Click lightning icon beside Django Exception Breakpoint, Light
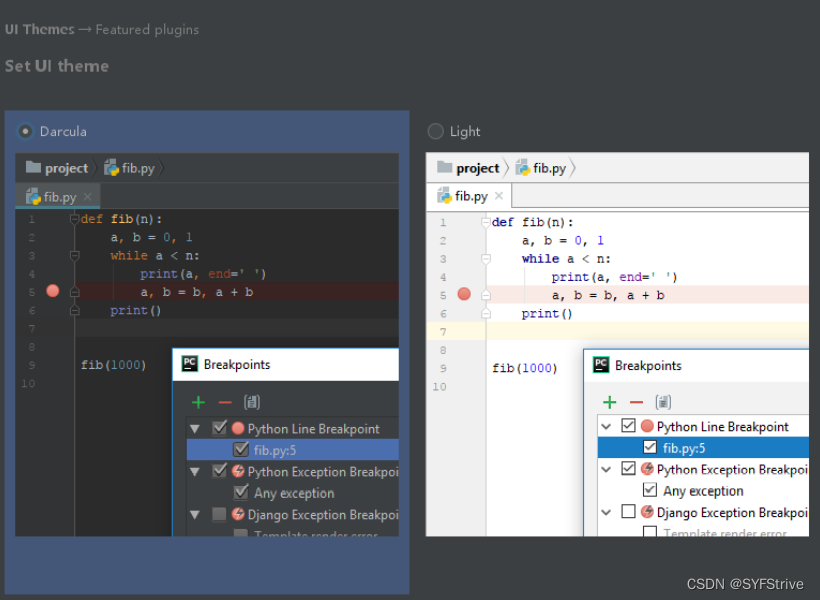Image resolution: width=820 pixels, height=600 pixels. point(647,512)
